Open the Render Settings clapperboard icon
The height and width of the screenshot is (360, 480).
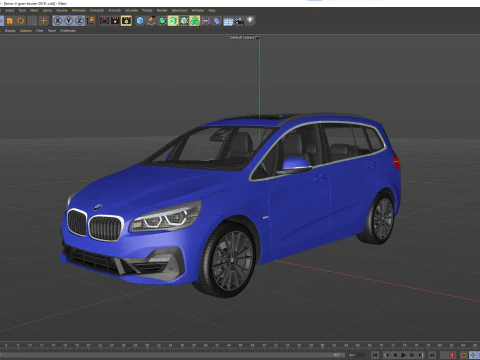[x=126, y=21]
